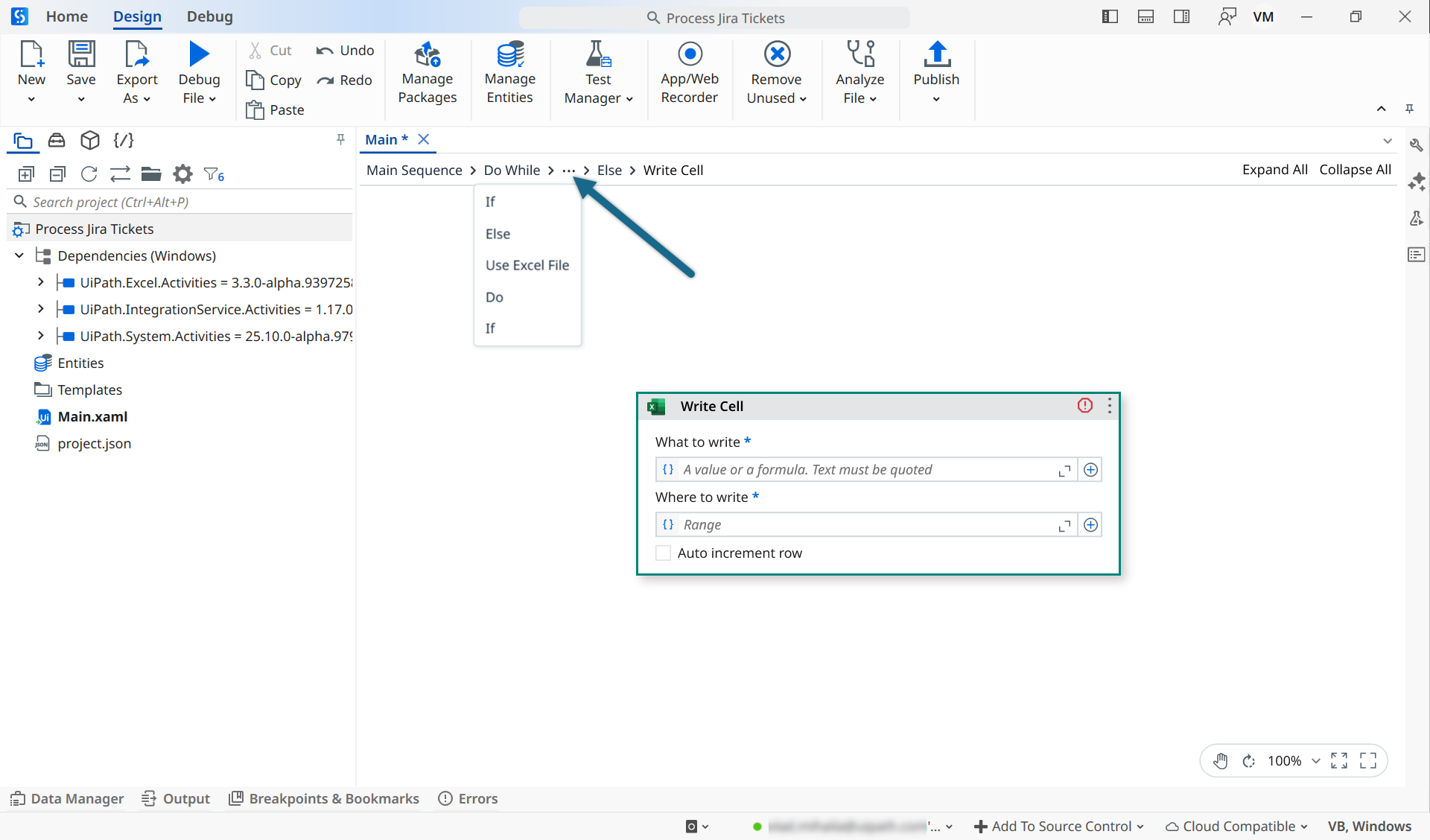Select the Pan tool in canvas controls

click(x=1220, y=760)
